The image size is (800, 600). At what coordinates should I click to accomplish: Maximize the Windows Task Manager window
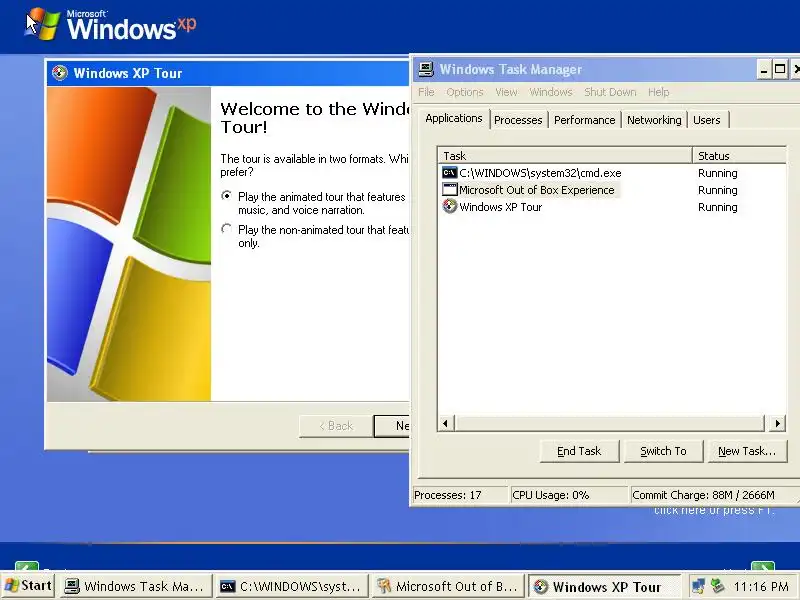point(780,69)
